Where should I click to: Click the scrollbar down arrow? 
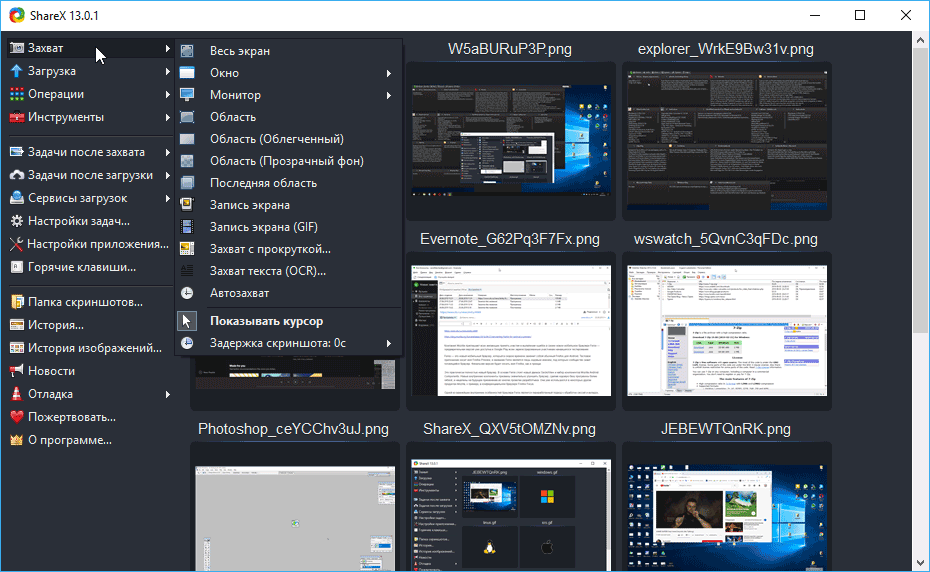(921, 563)
